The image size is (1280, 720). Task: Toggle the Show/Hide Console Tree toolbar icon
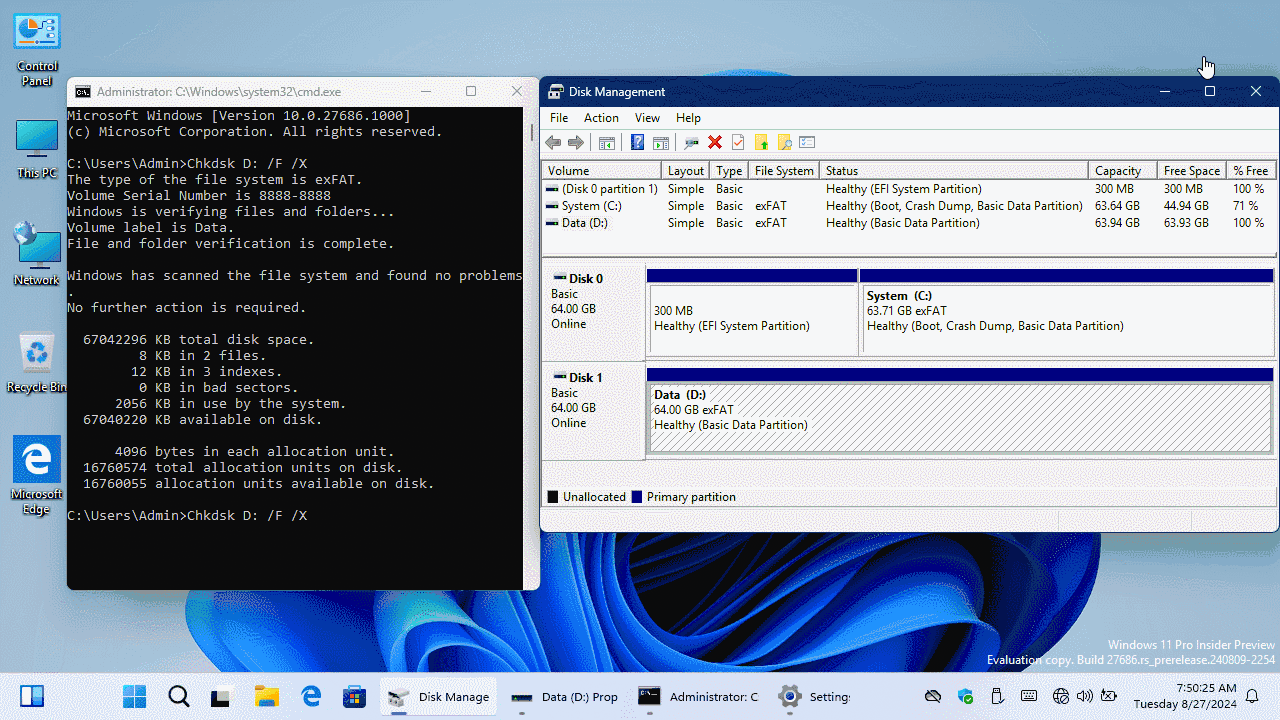[x=607, y=143]
